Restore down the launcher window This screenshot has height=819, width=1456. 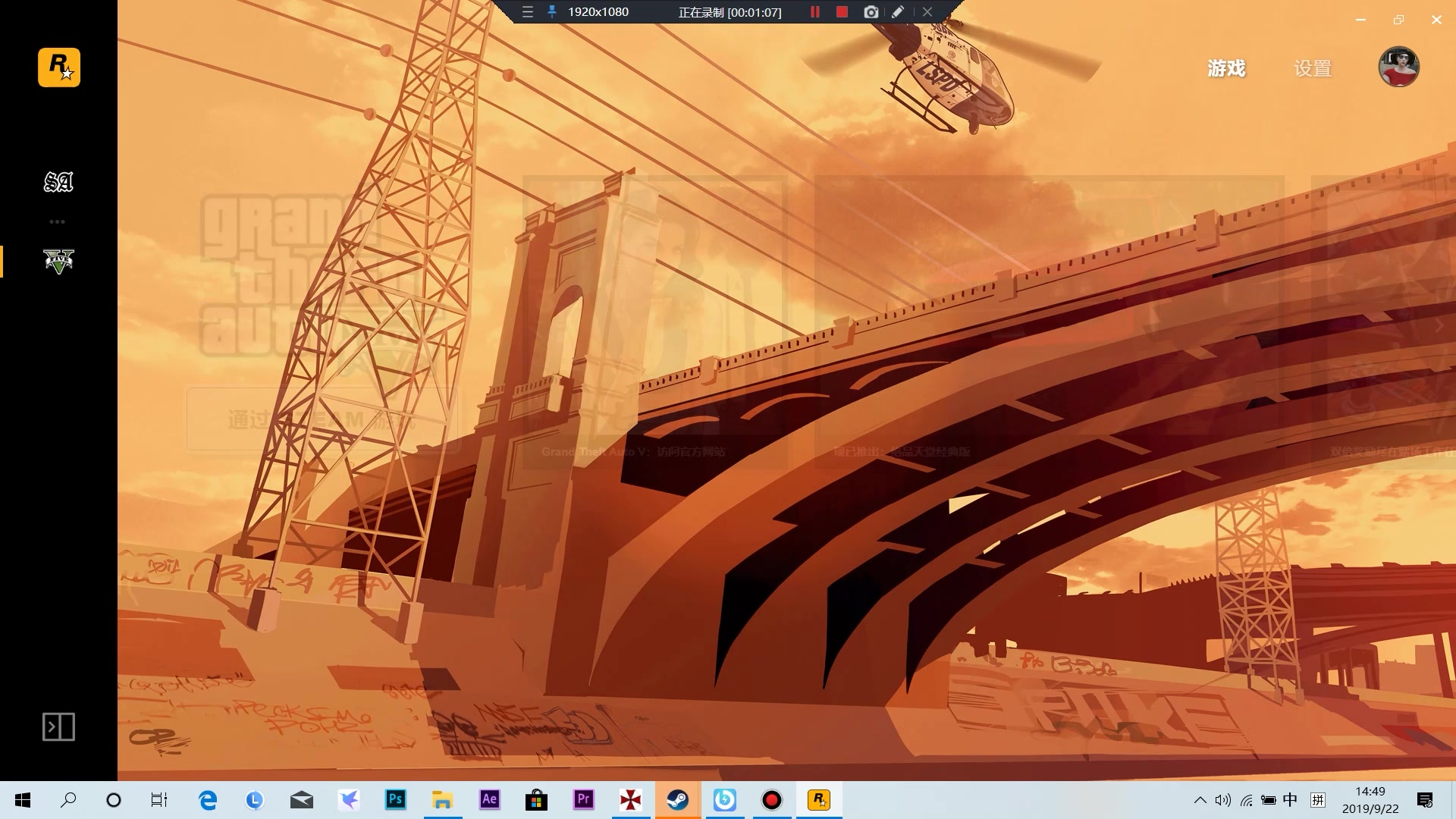(x=1398, y=20)
